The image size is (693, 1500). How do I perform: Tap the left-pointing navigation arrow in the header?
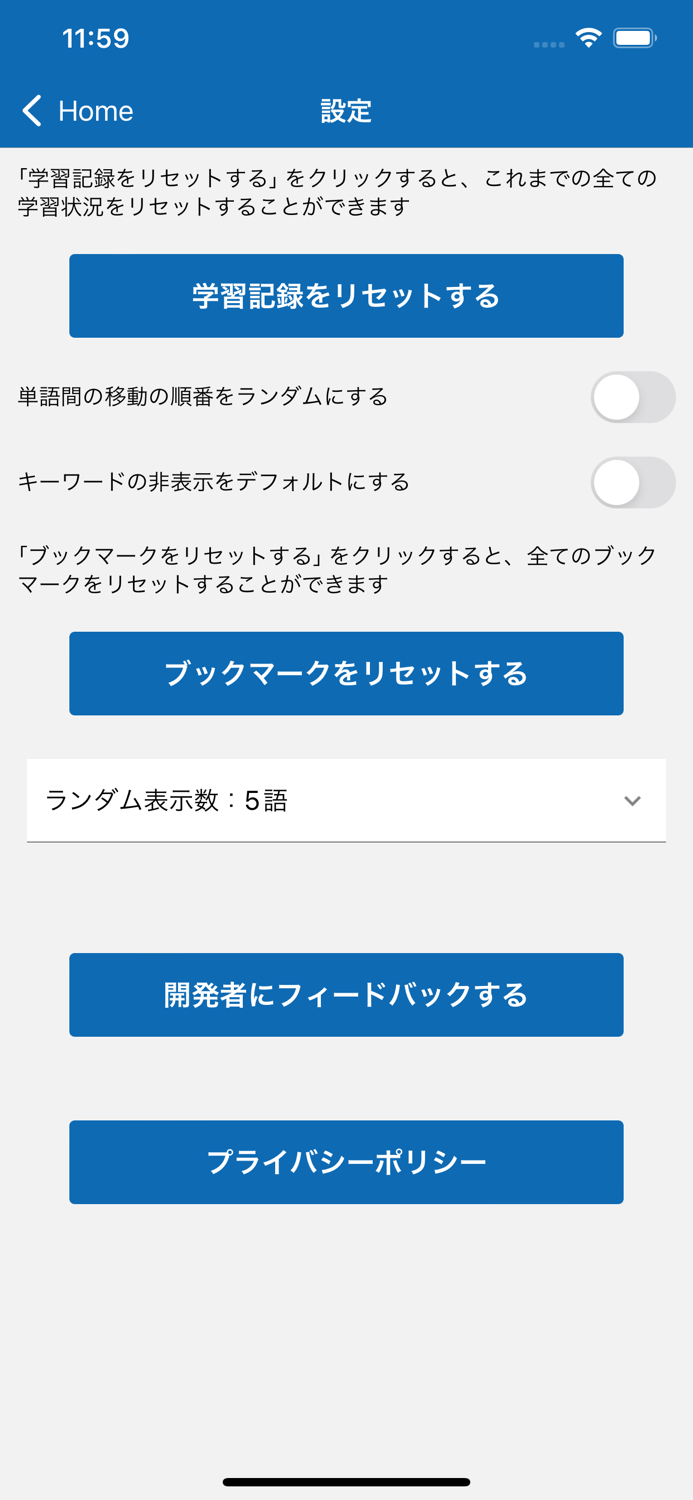click(x=30, y=111)
